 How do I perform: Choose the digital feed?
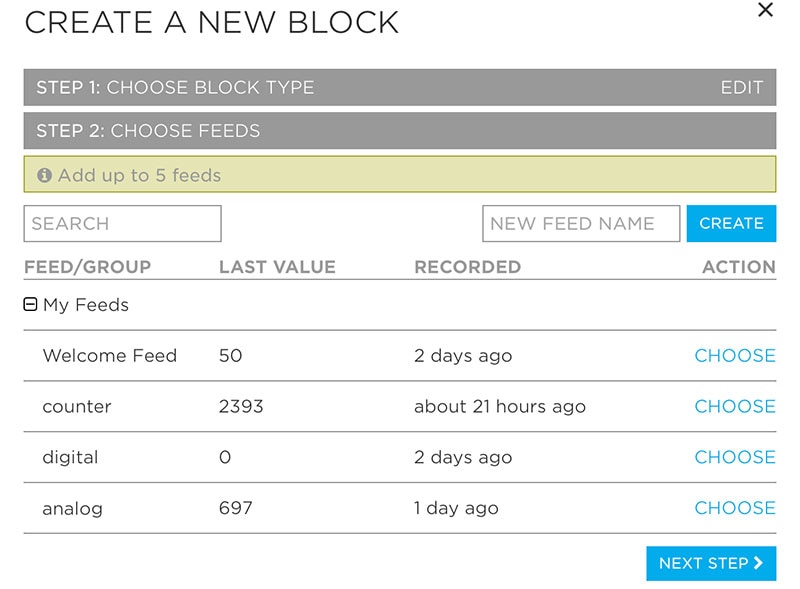click(x=735, y=457)
